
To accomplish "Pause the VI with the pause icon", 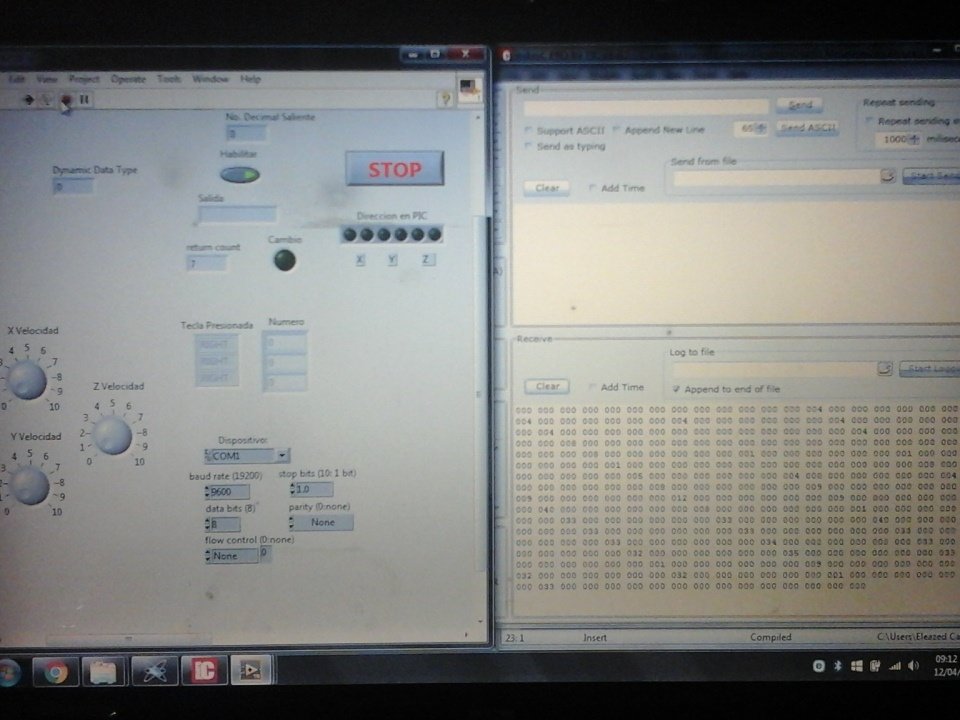I will tap(85, 98).
